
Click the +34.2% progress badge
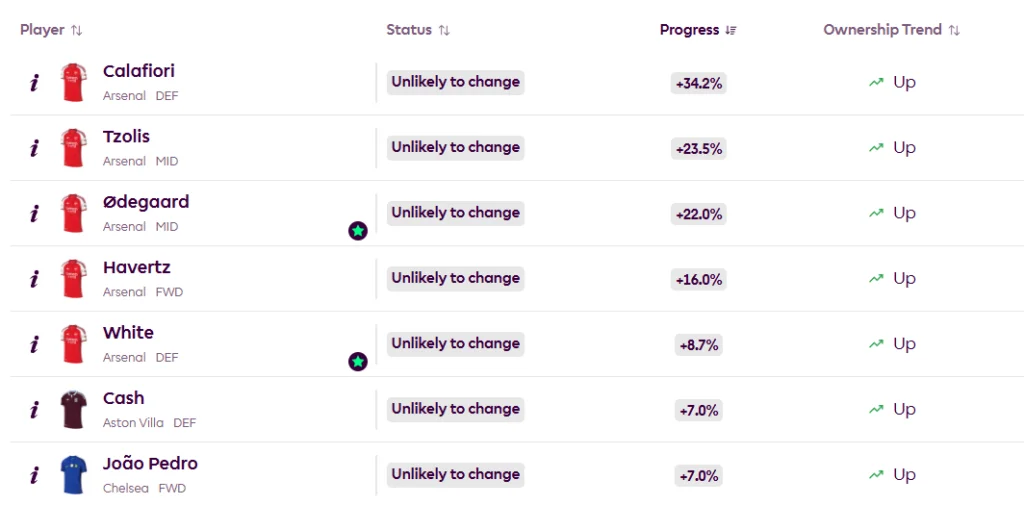[x=698, y=84]
